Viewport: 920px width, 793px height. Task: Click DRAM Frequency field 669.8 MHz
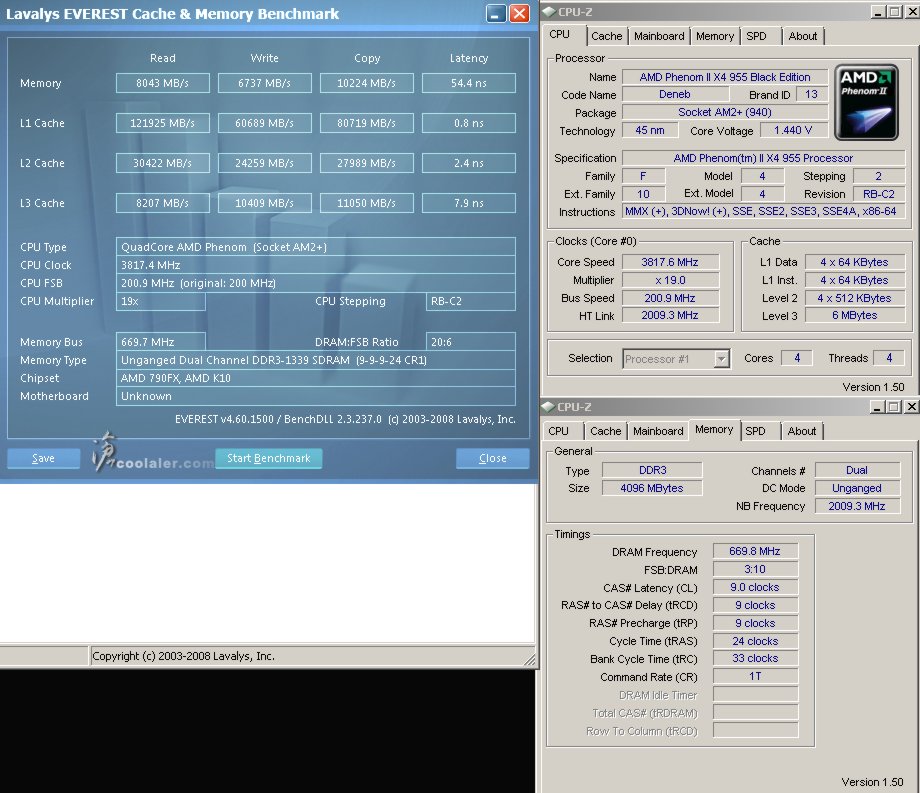(755, 551)
